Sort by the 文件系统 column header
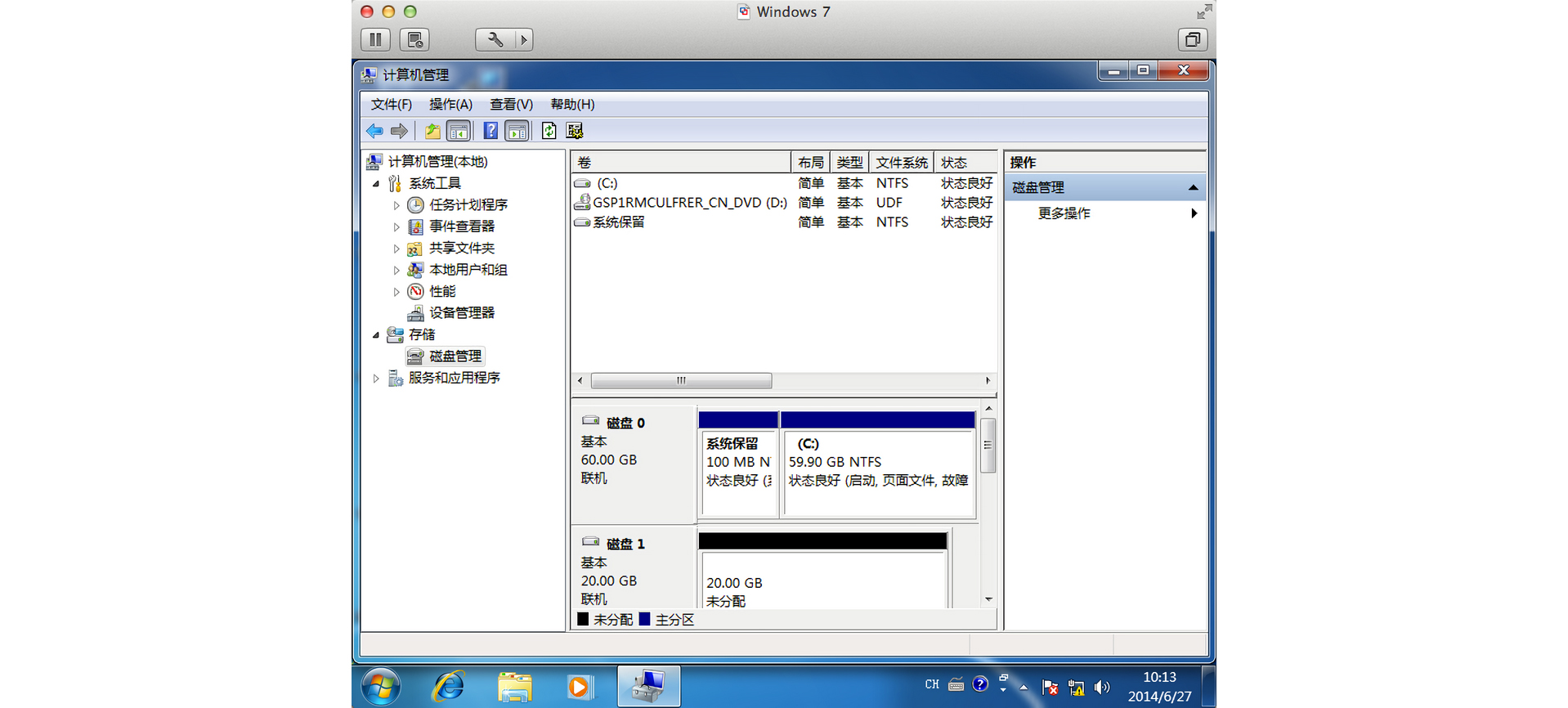 point(902,162)
